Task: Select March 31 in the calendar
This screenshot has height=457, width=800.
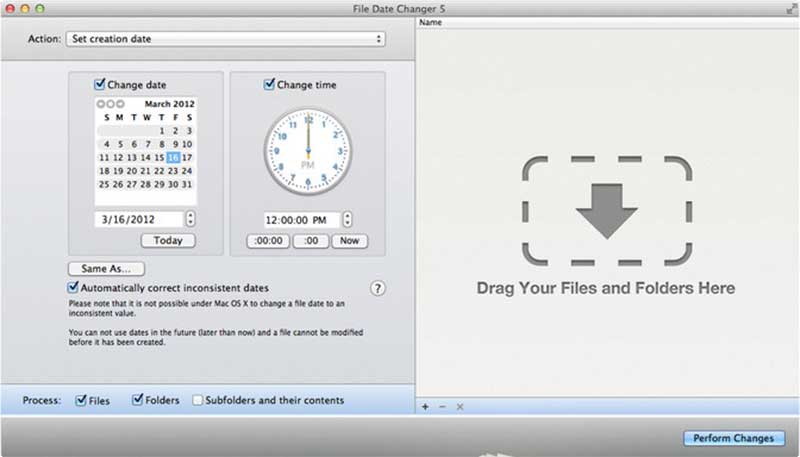Action: pyautogui.click(x=187, y=184)
